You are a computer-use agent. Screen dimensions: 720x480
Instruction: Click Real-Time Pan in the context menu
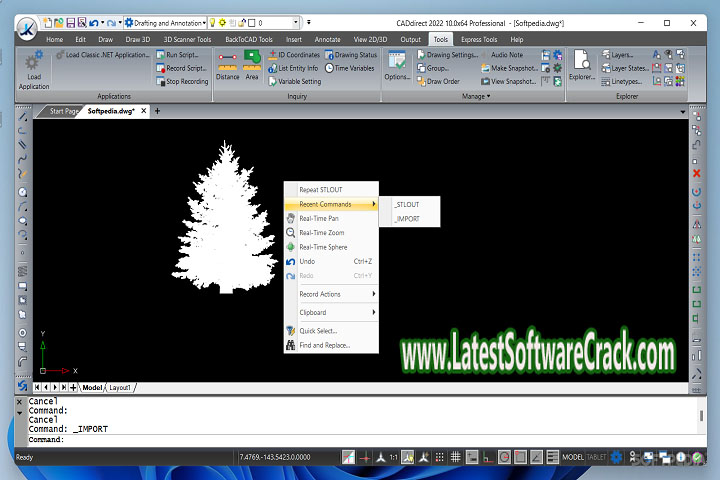click(x=318, y=218)
